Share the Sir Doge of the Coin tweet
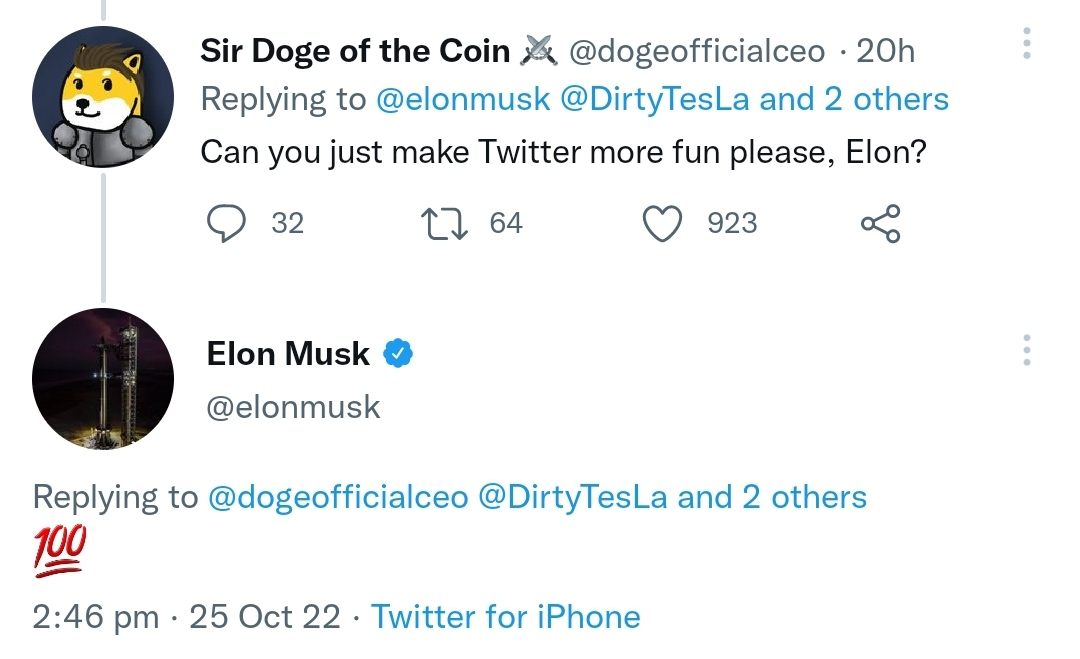 click(x=880, y=223)
